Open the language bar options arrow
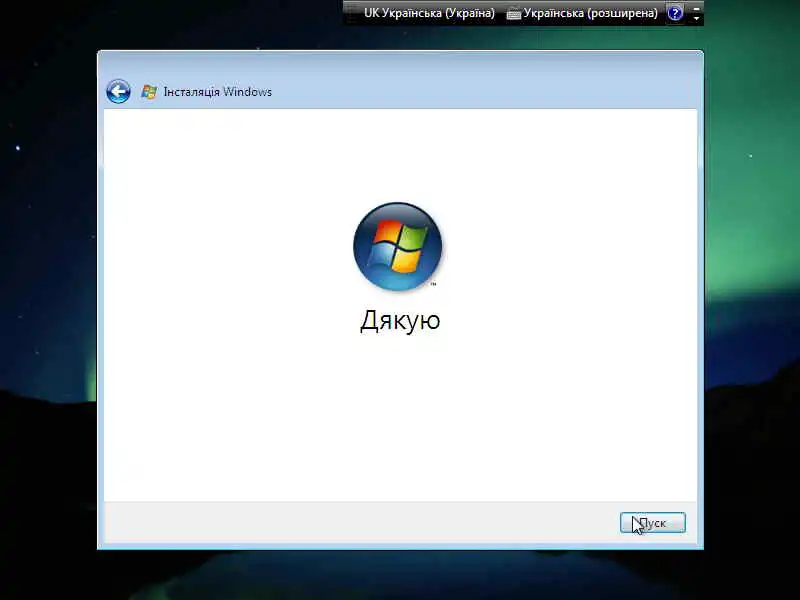The image size is (800, 600). click(x=696, y=18)
